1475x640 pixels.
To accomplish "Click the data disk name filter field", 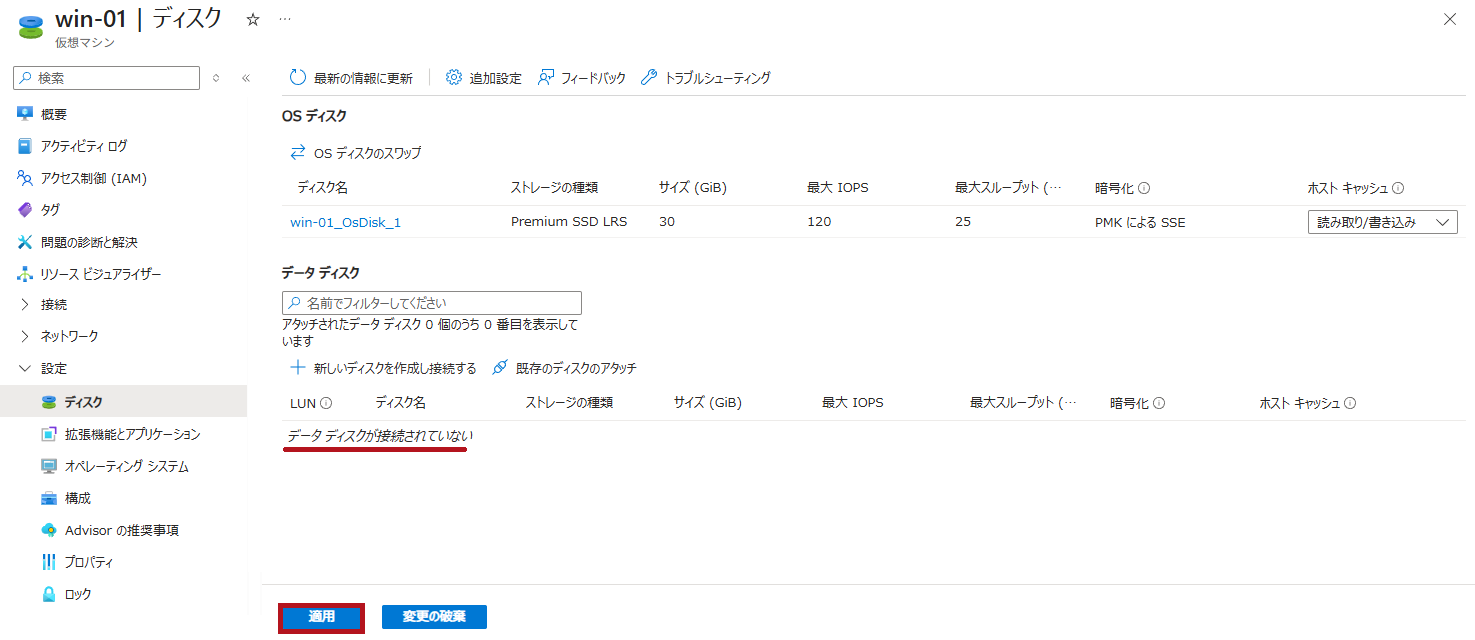I will click(x=432, y=303).
